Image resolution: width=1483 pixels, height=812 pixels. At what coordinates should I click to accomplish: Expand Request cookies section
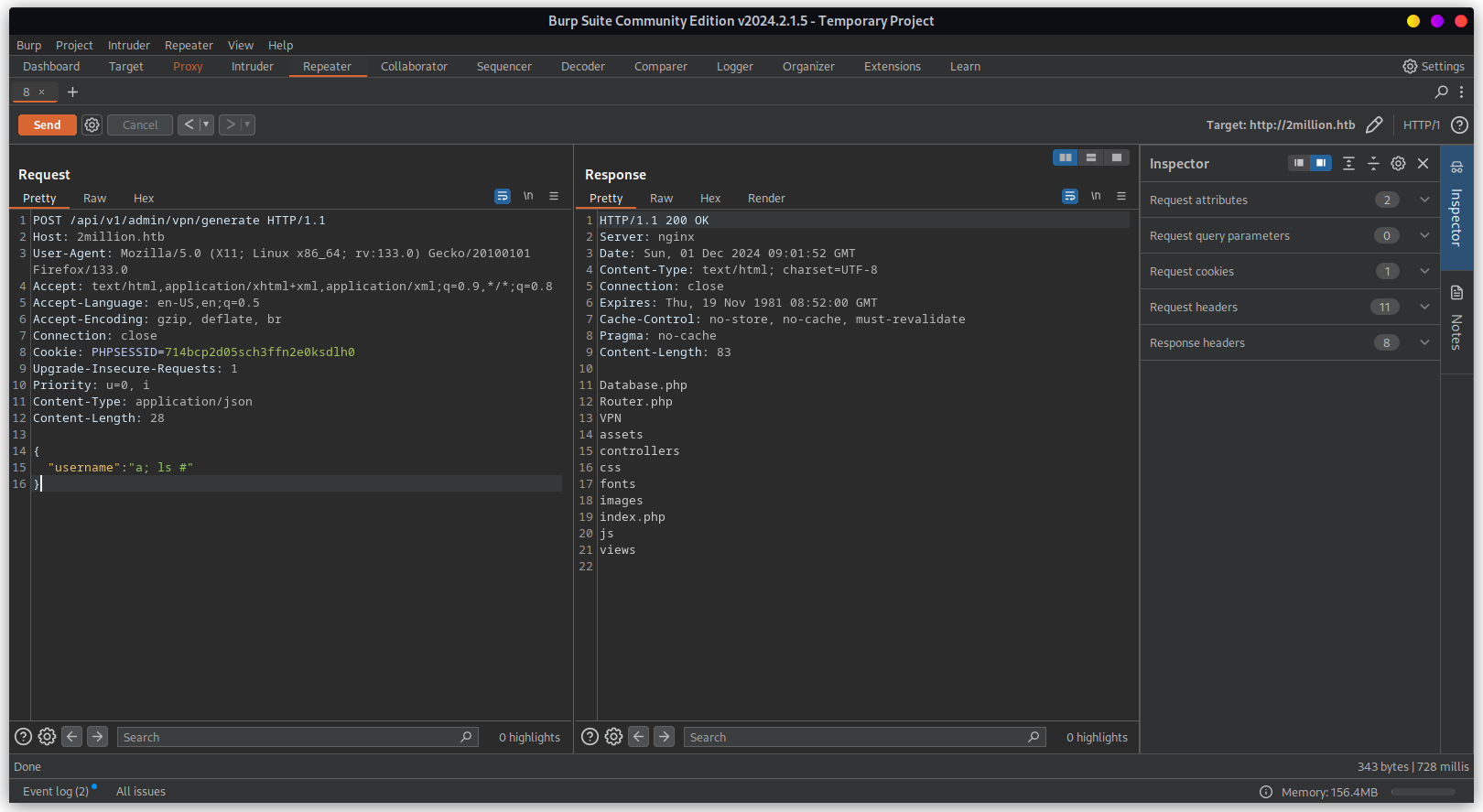click(x=1290, y=271)
